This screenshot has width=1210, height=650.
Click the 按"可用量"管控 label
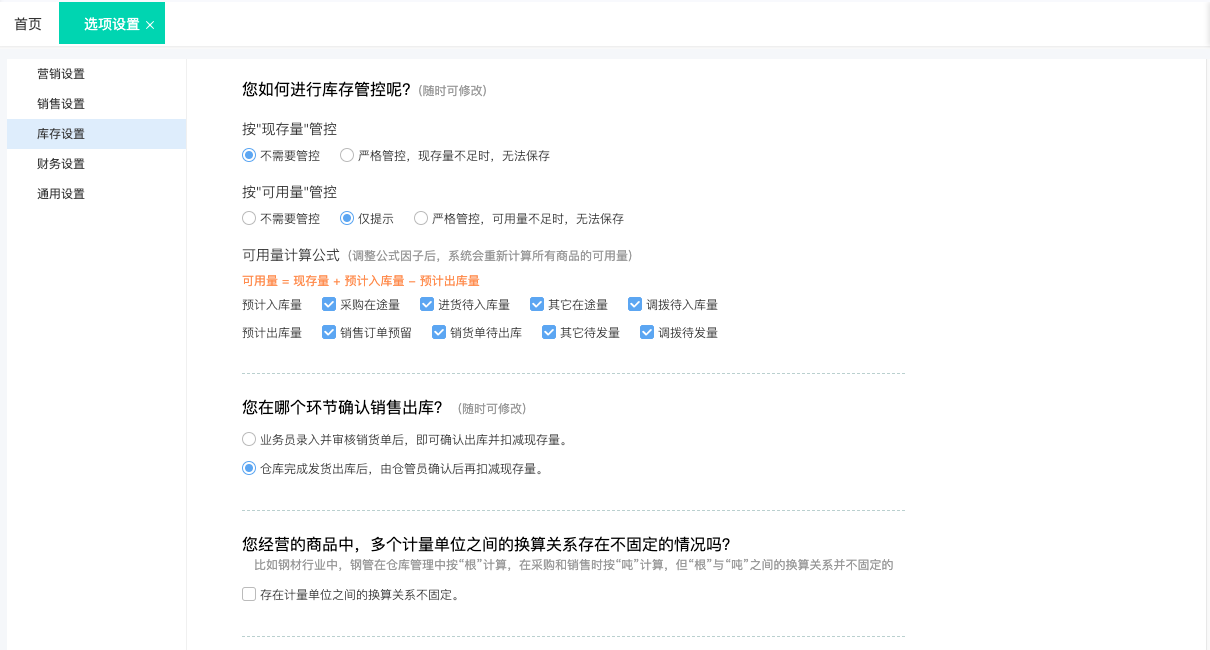[289, 192]
